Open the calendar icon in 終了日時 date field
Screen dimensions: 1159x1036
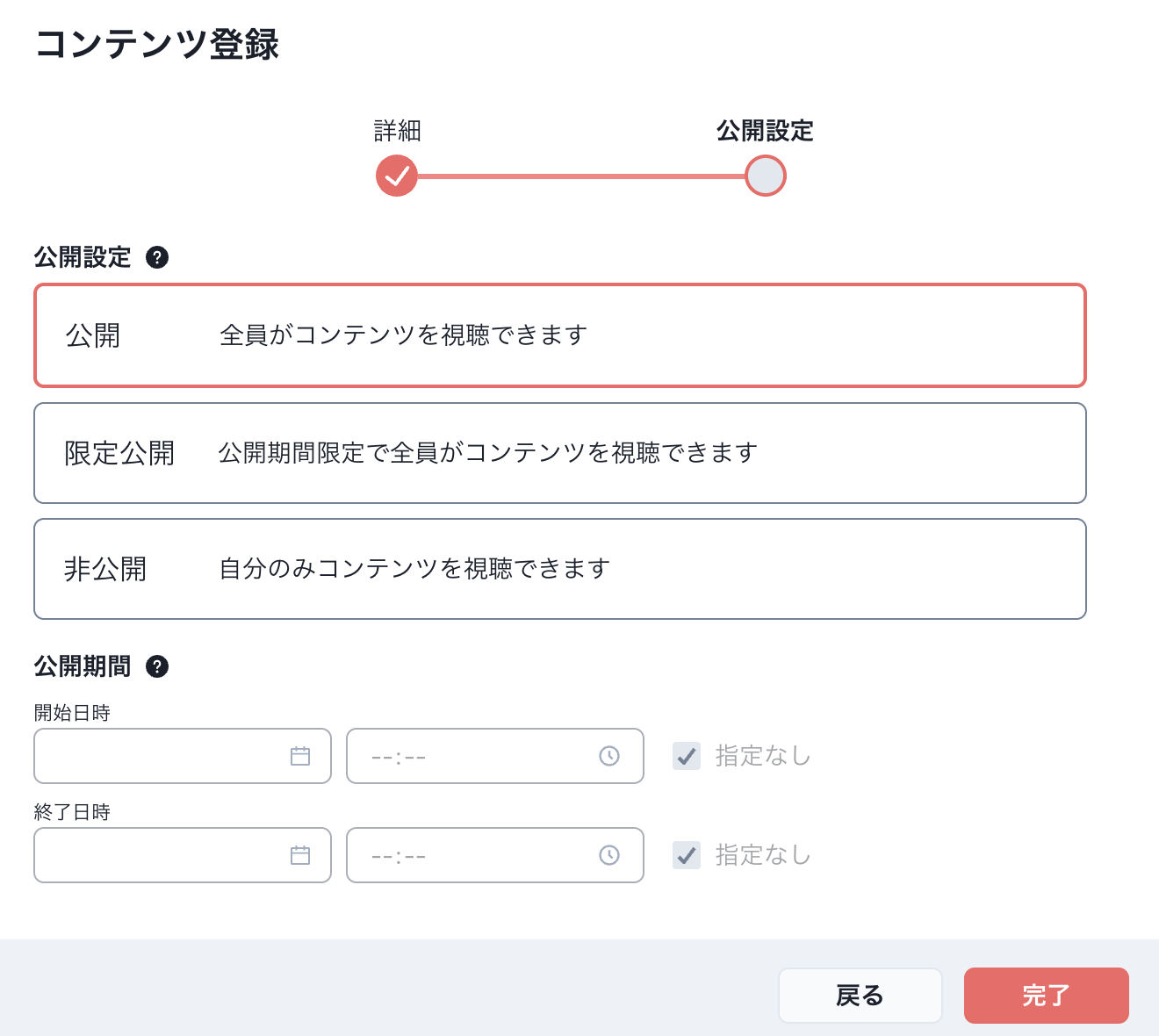point(300,855)
